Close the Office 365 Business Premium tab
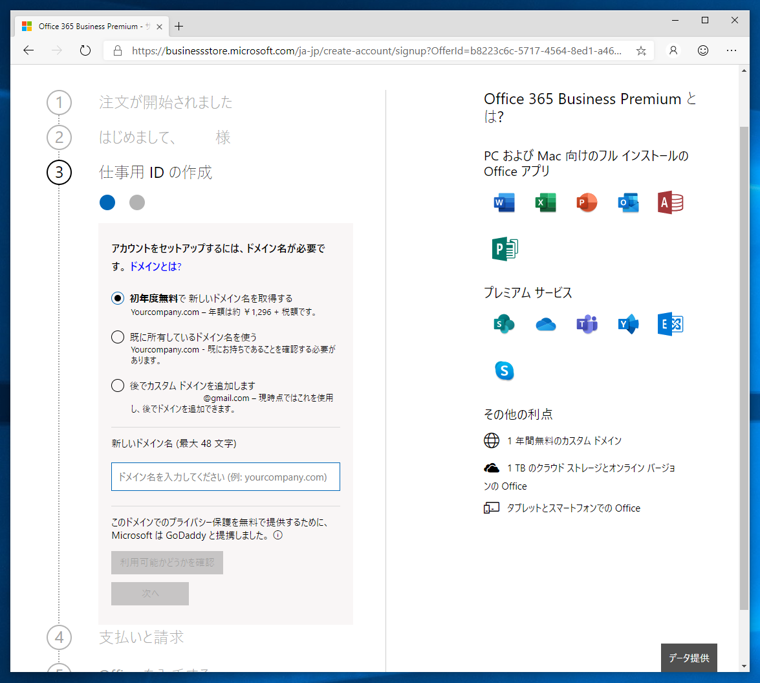 (x=159, y=27)
